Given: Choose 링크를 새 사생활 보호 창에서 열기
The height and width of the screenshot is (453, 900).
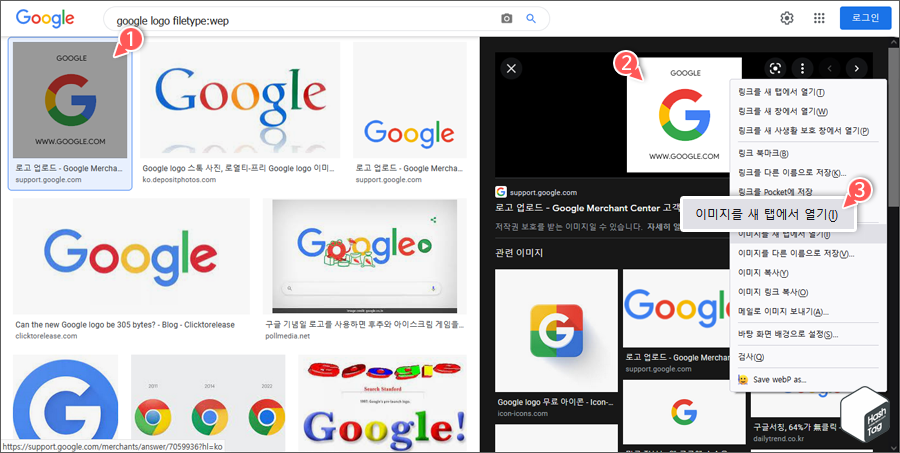Looking at the screenshot, I should pos(809,130).
